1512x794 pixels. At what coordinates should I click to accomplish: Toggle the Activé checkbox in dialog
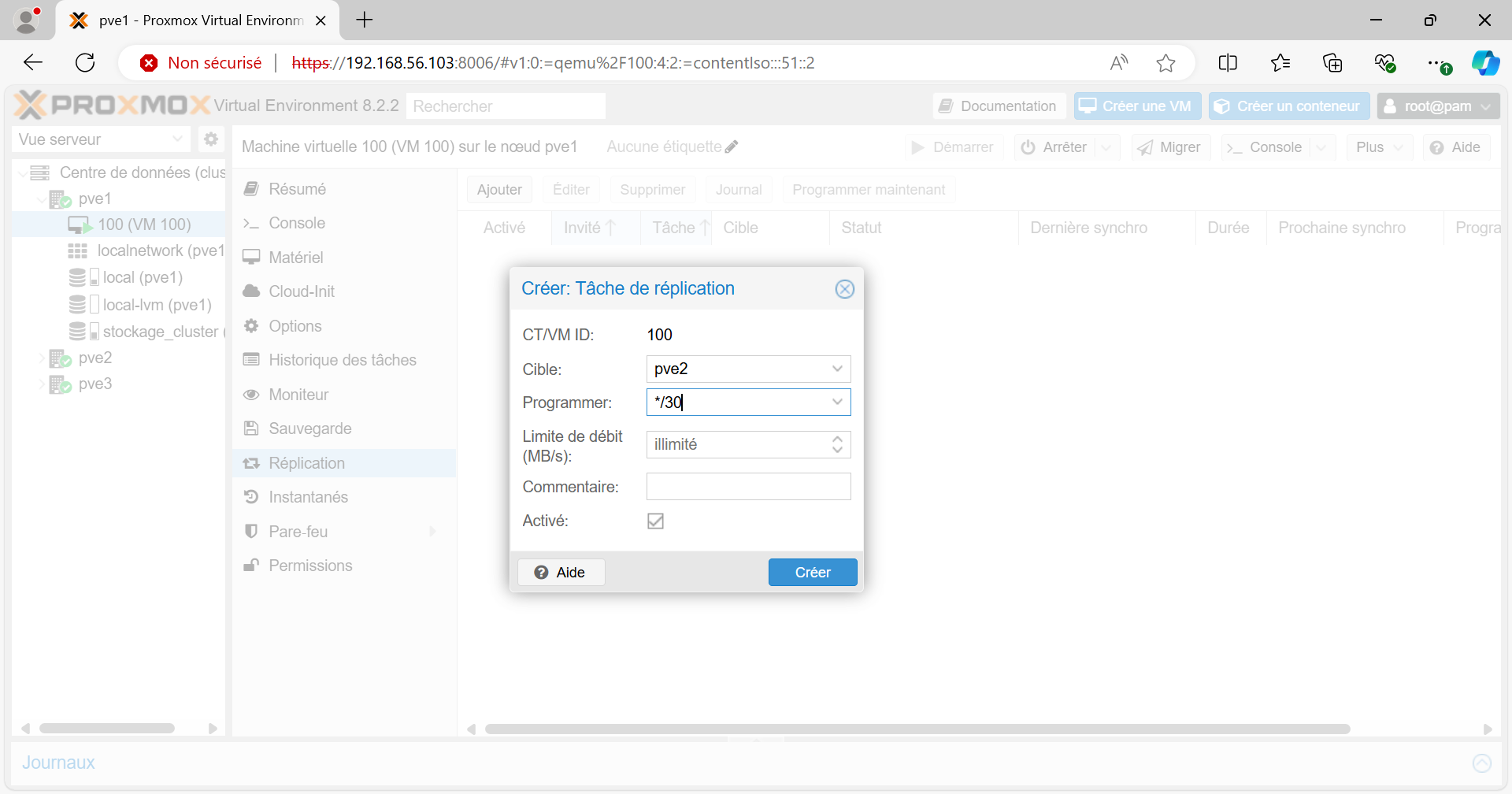click(655, 521)
